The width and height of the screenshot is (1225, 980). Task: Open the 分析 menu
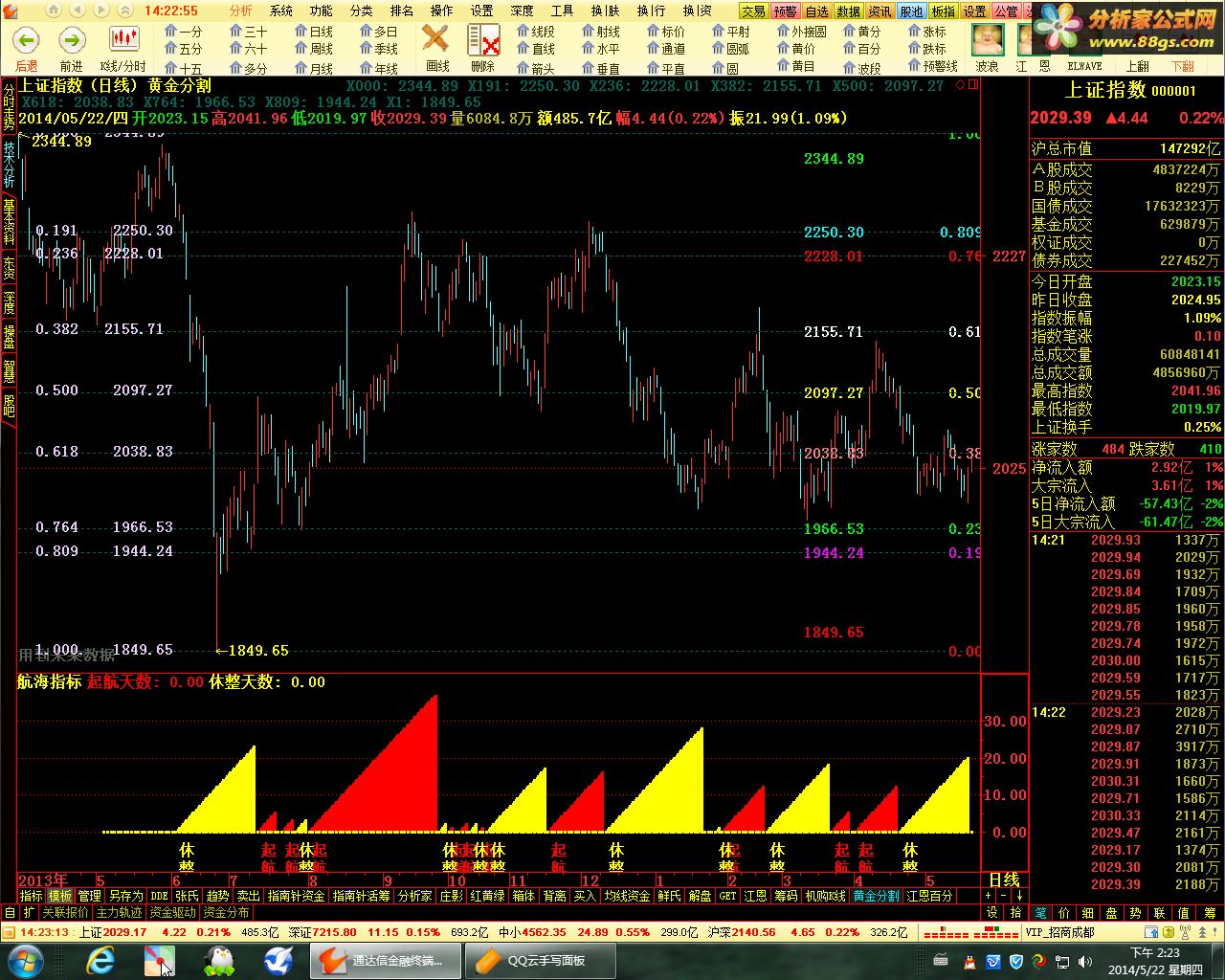coord(241,11)
